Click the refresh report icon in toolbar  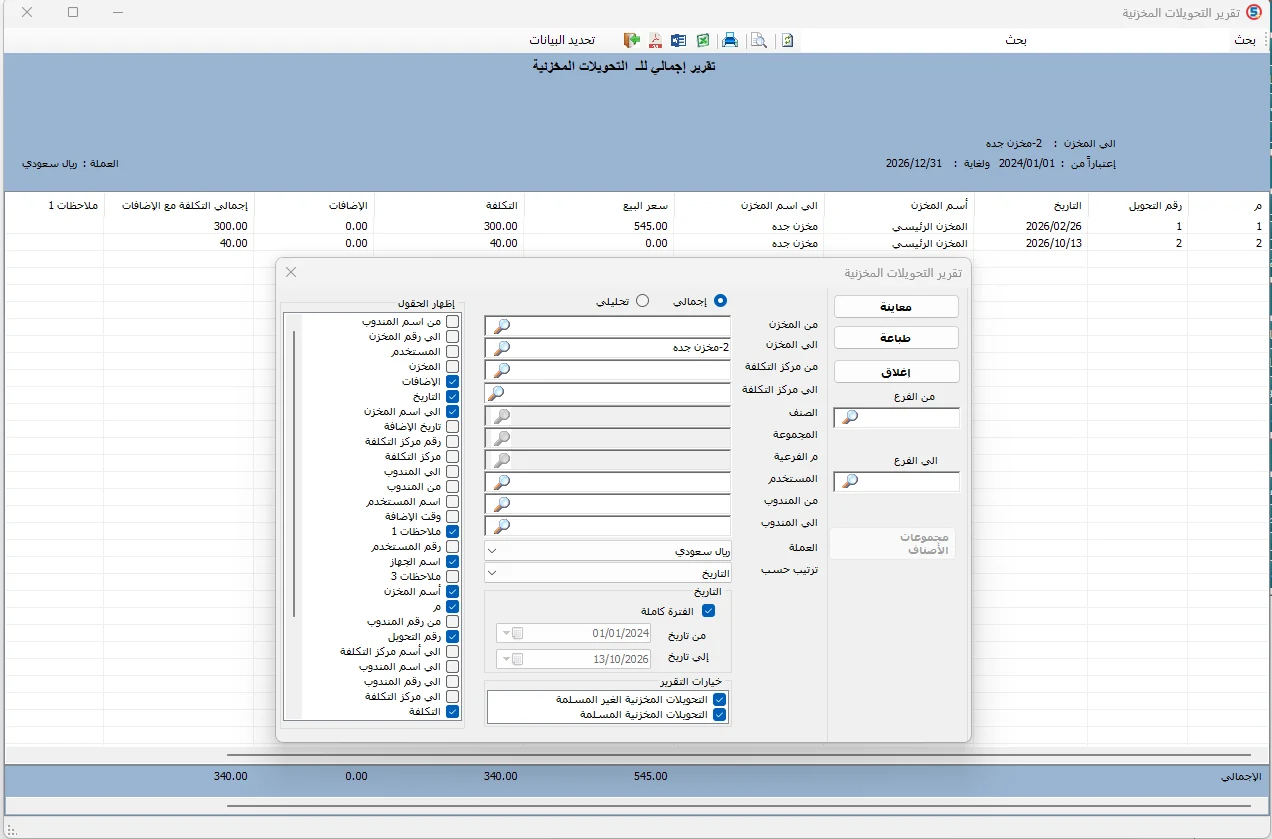[788, 40]
